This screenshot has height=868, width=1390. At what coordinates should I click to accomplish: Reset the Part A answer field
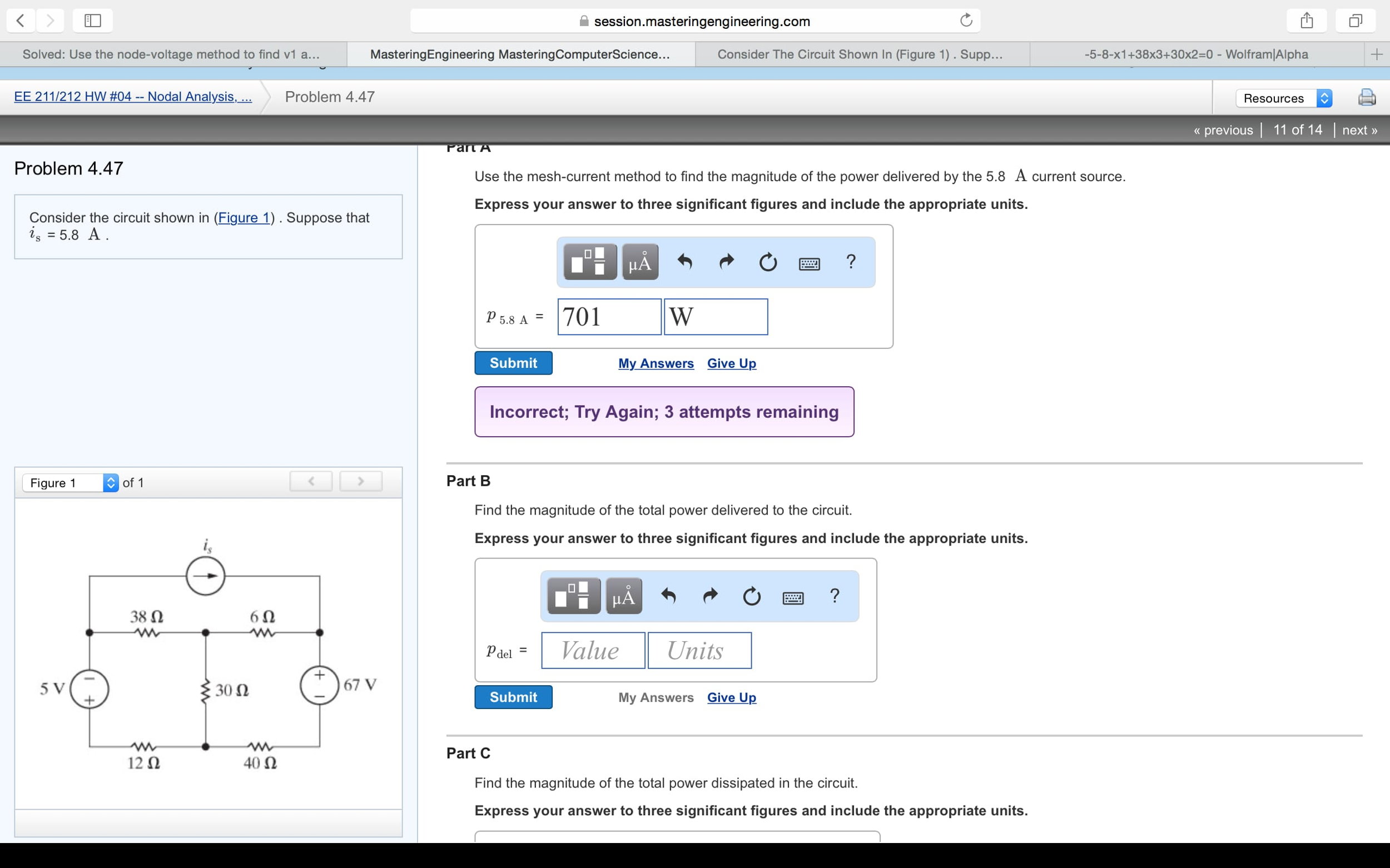[x=768, y=262]
